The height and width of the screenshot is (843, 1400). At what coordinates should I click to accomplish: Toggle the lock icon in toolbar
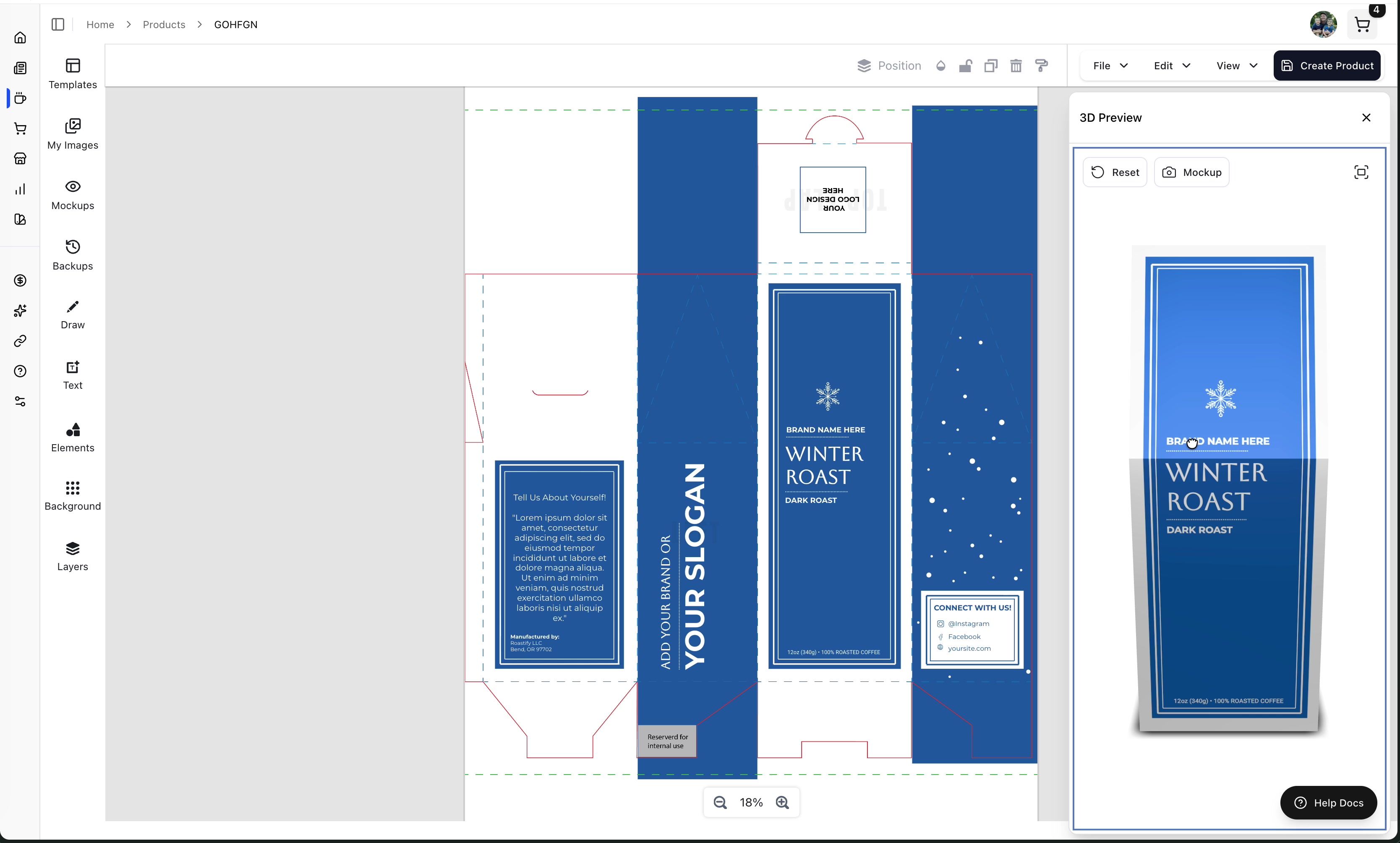[965, 66]
